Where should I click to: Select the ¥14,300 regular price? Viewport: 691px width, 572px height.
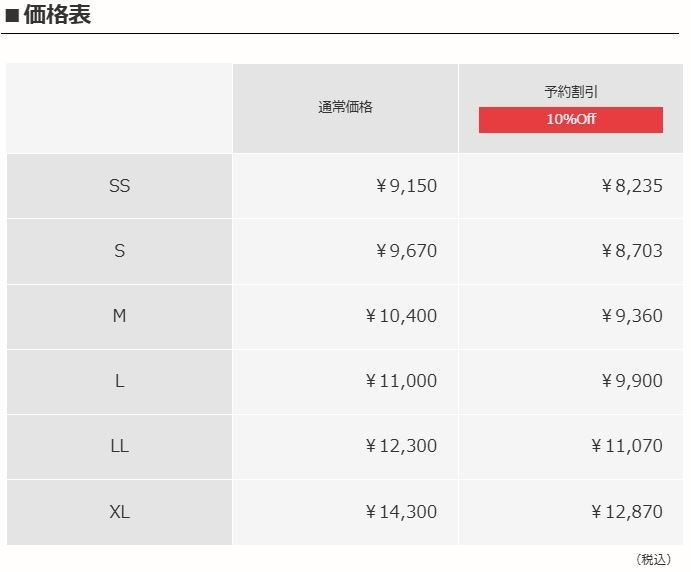[401, 512]
